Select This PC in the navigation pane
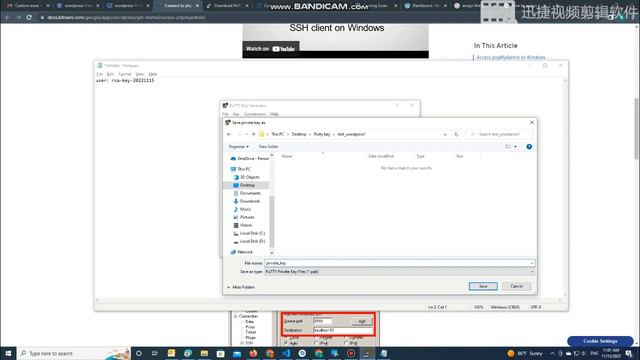The width and height of the screenshot is (640, 360). coord(241,169)
